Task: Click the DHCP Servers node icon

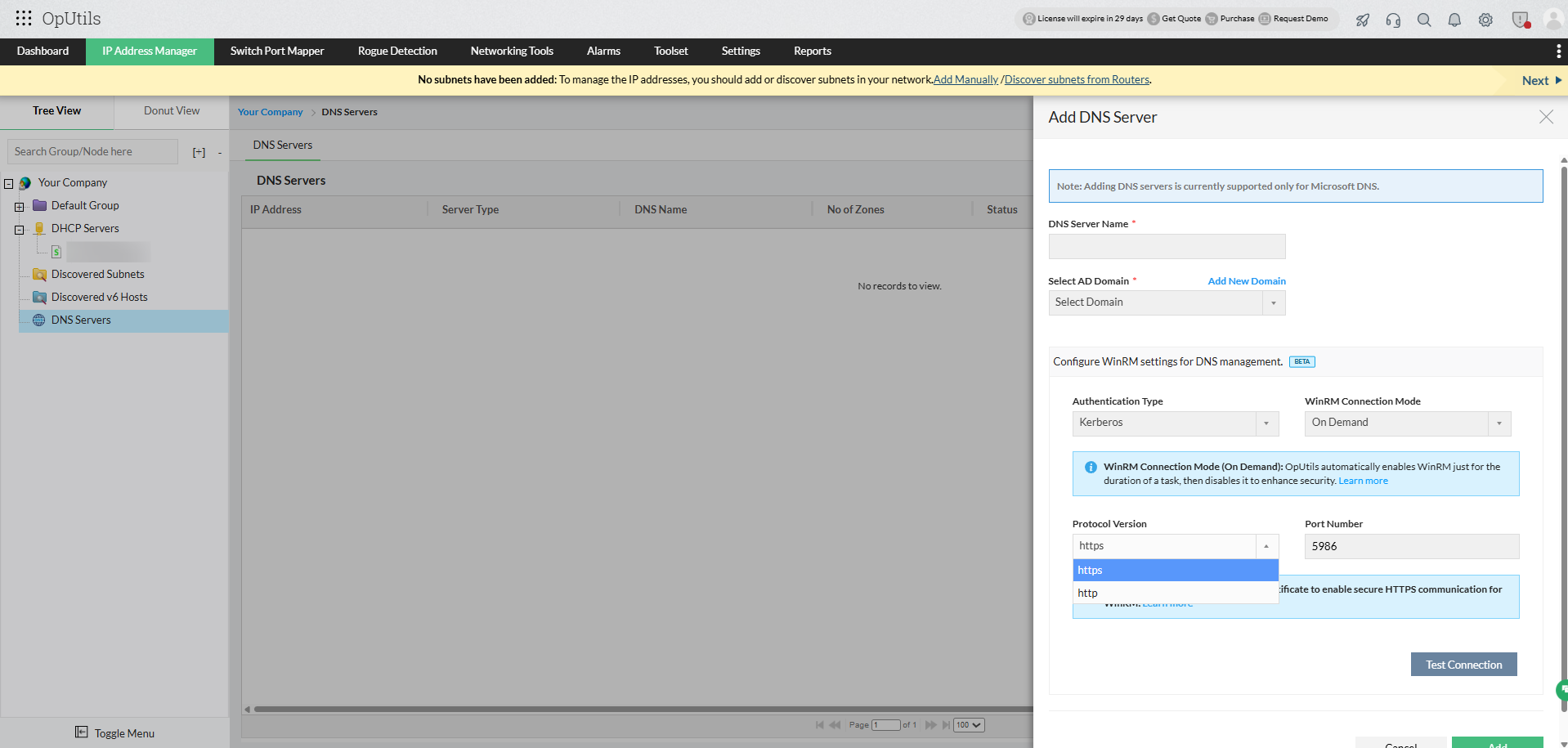Action: [x=39, y=229]
